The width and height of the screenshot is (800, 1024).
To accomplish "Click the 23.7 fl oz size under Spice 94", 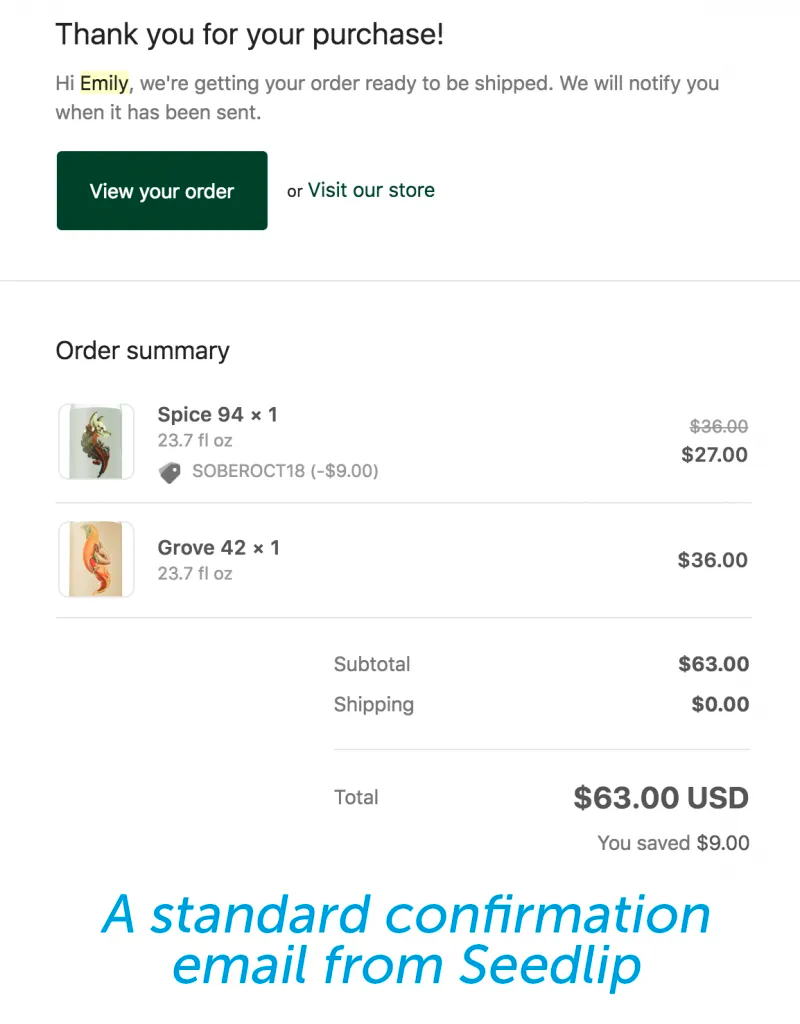I will 194,440.
